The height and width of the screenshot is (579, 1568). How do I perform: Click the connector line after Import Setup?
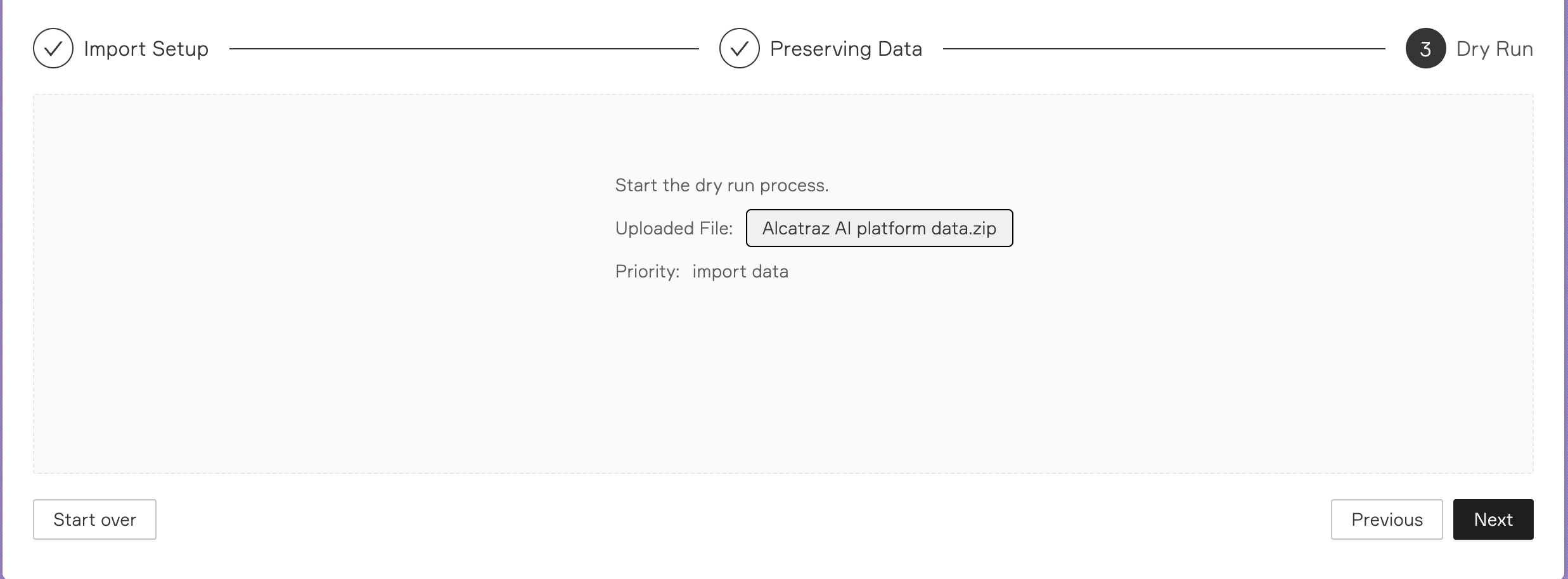464,48
